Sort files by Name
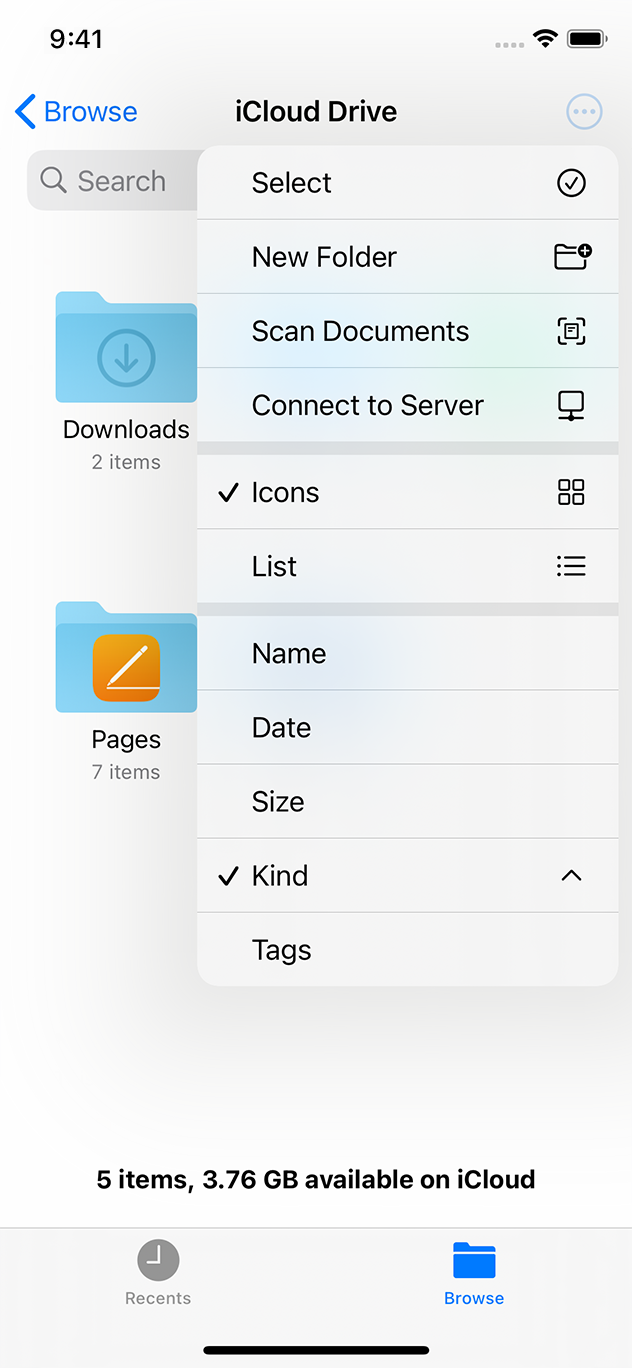632x1368 pixels. [408, 653]
